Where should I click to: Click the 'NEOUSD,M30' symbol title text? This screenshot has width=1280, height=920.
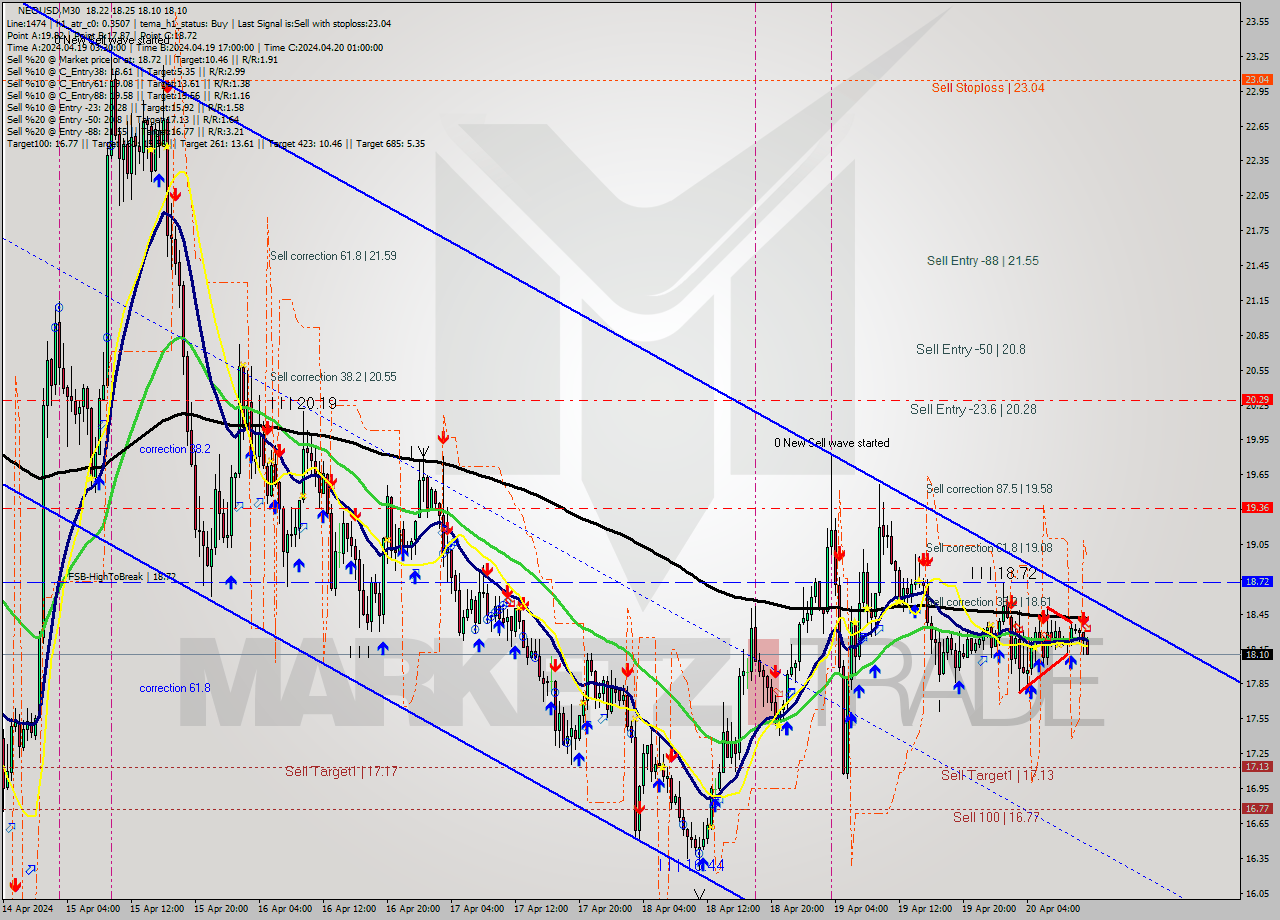(48, 10)
